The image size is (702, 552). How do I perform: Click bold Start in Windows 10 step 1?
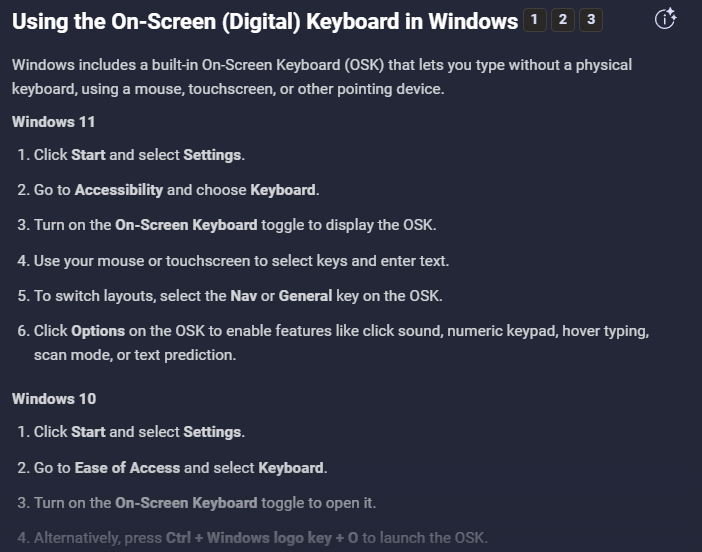pos(88,432)
